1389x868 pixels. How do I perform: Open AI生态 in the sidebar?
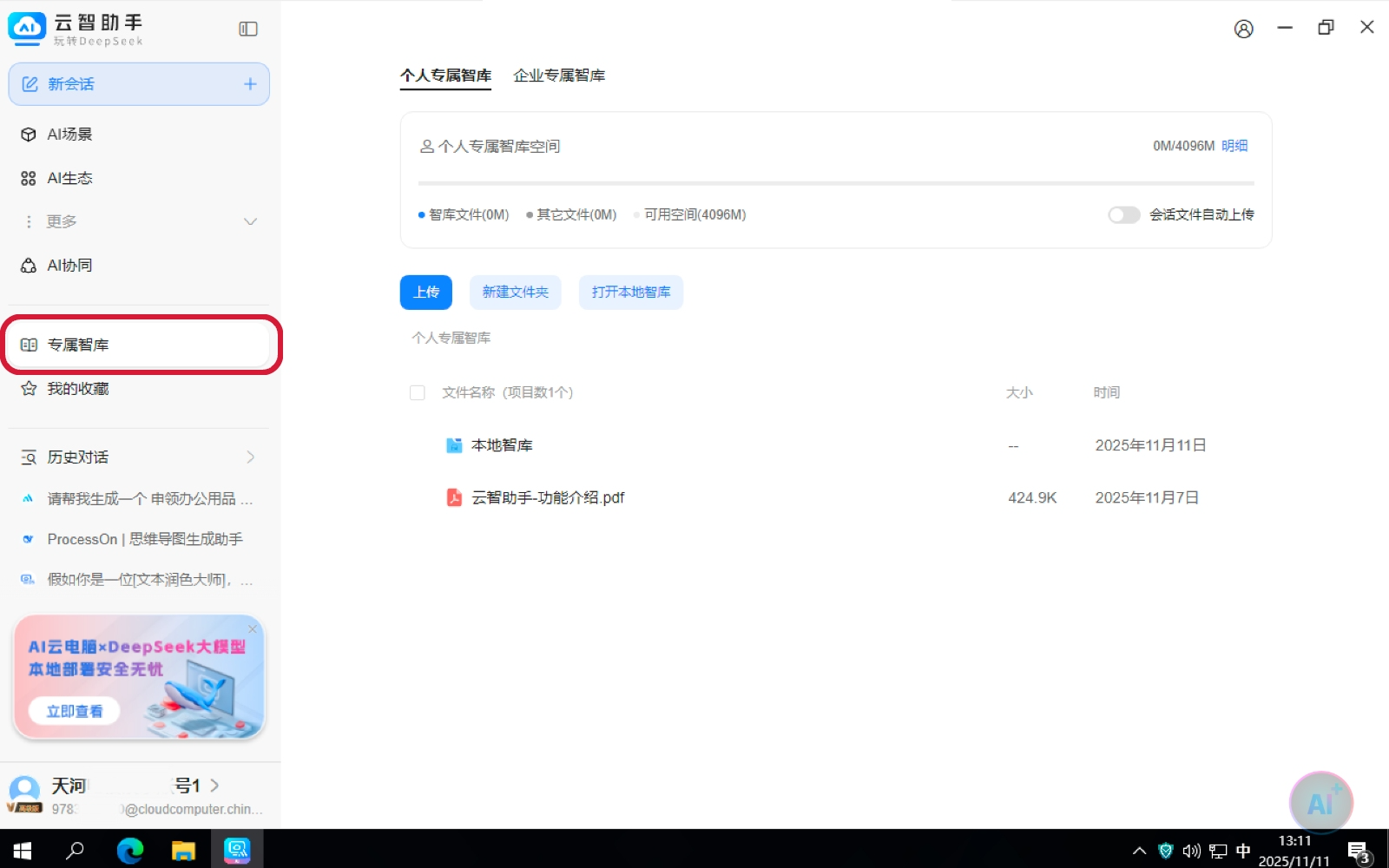click(x=69, y=178)
